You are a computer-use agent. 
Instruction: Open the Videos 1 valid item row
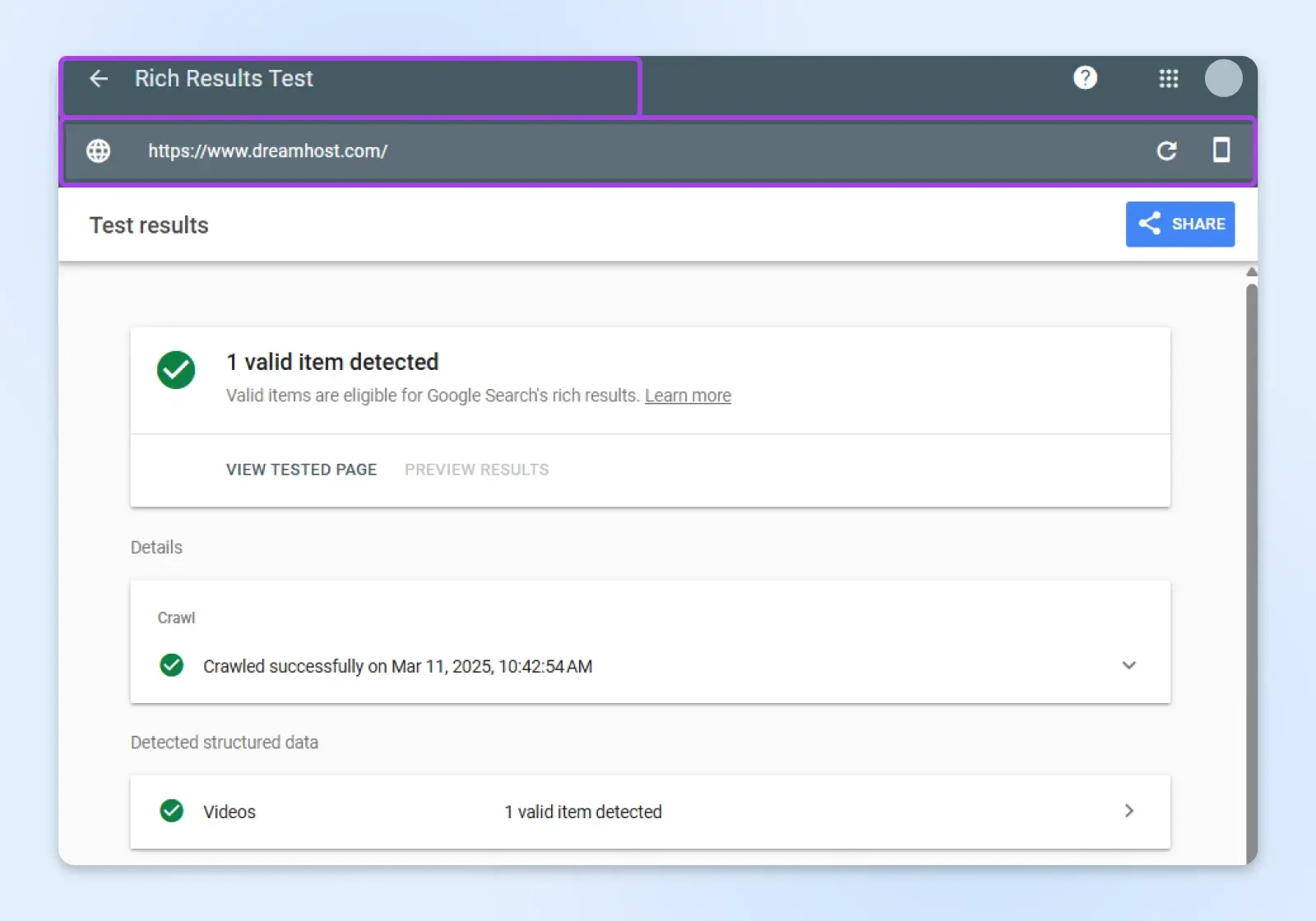click(582, 812)
